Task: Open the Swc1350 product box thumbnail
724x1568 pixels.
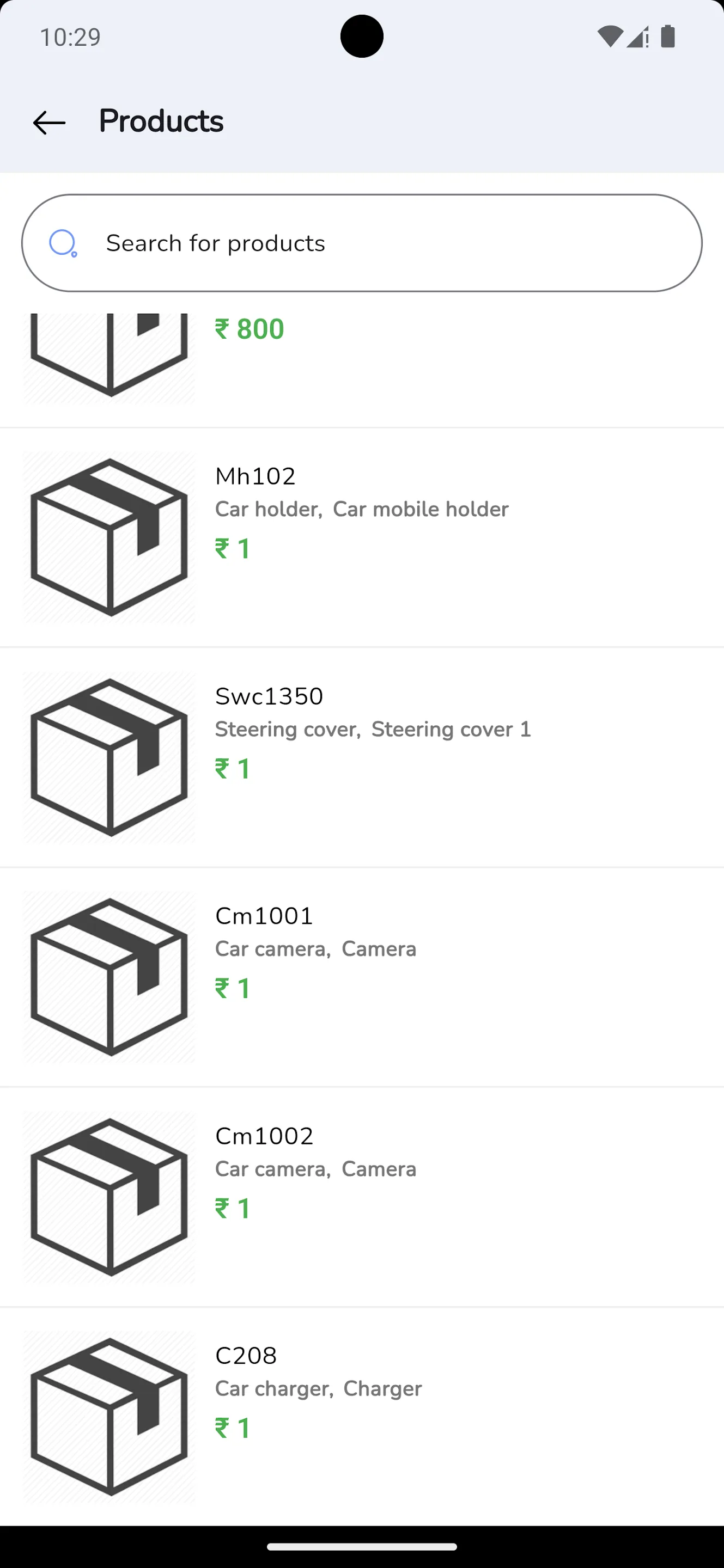Action: point(109,757)
